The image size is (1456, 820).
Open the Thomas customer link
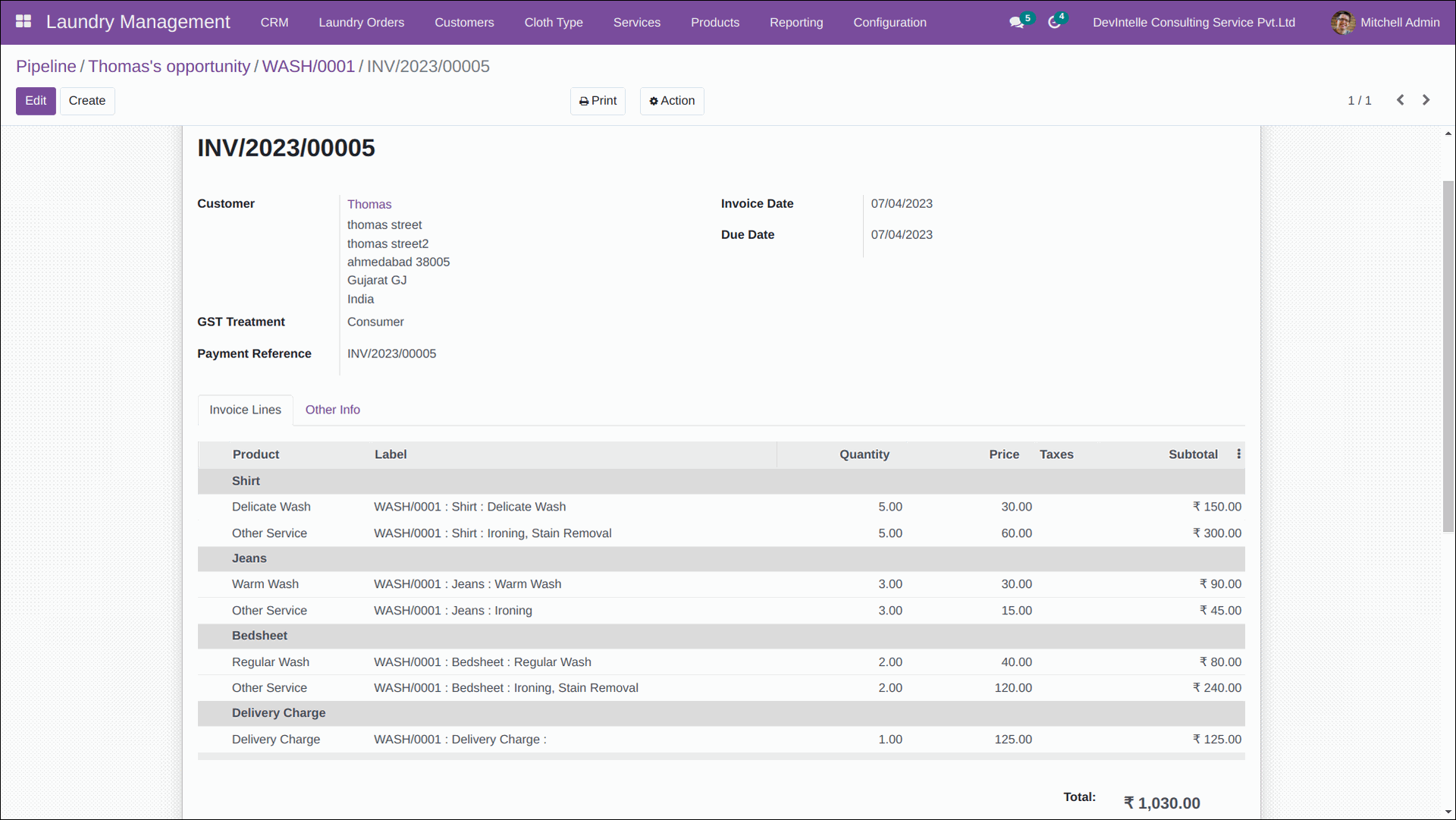(369, 204)
